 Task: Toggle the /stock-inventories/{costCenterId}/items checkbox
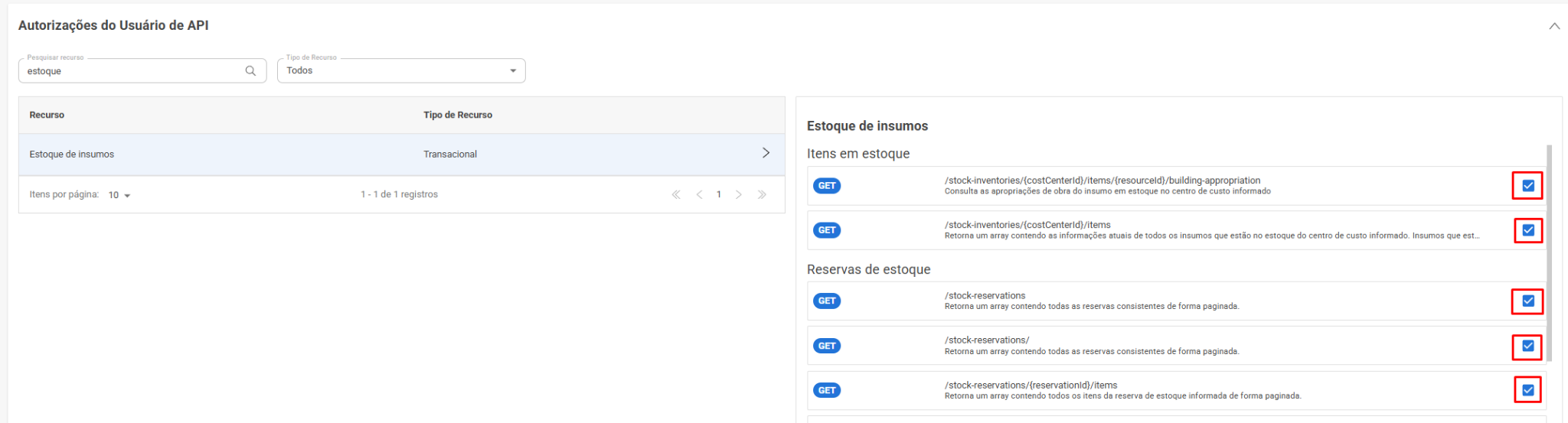pyautogui.click(x=1528, y=230)
